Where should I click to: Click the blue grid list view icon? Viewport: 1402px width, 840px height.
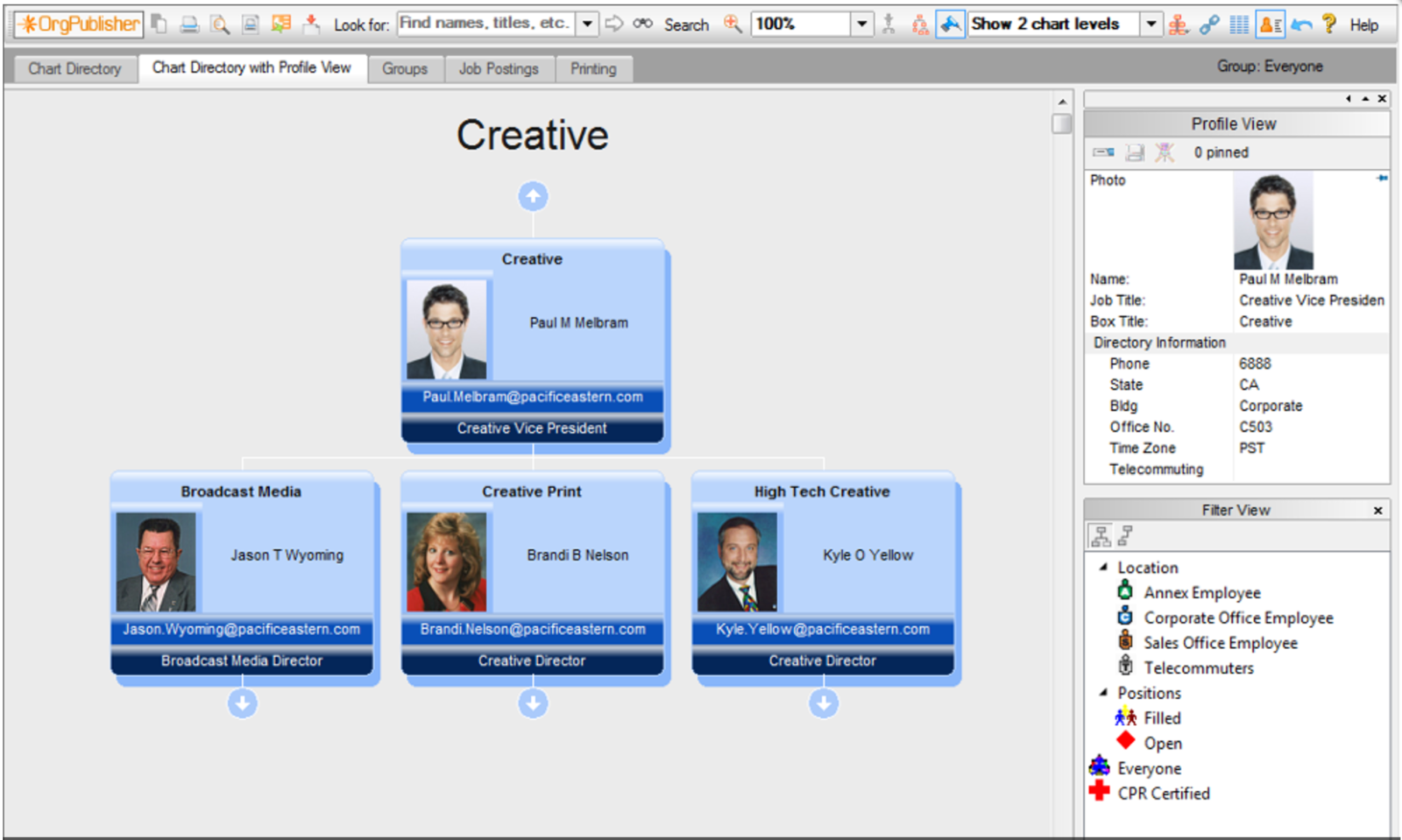pos(1239,25)
